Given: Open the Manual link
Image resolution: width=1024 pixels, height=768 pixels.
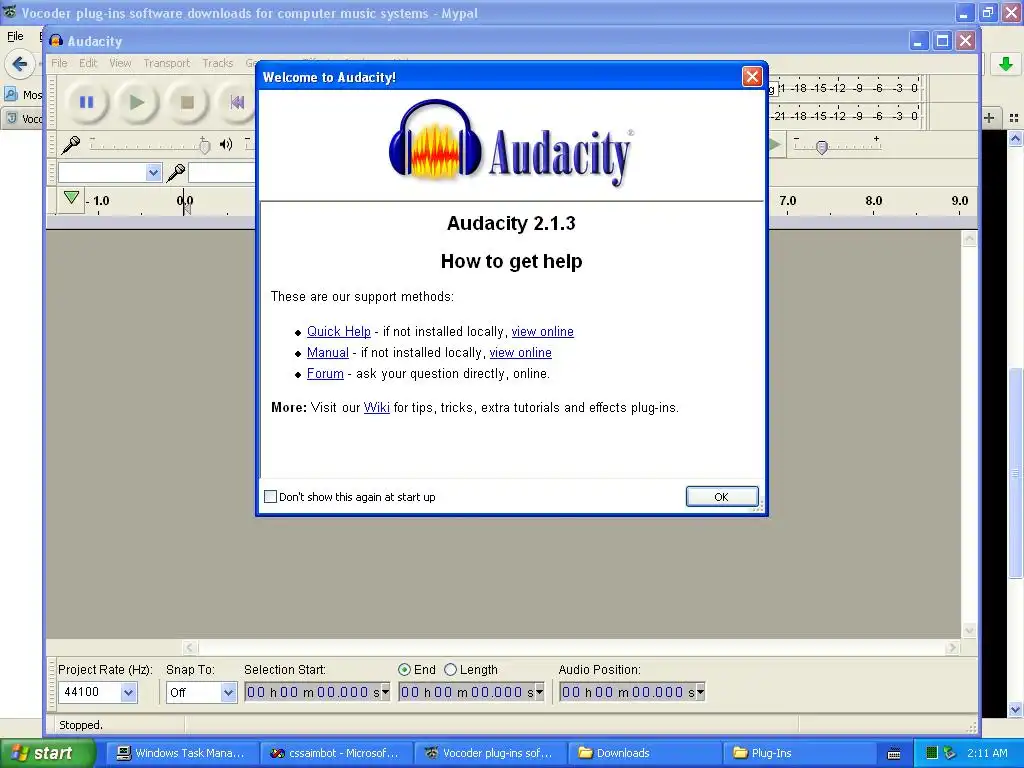Looking at the screenshot, I should pos(328,352).
